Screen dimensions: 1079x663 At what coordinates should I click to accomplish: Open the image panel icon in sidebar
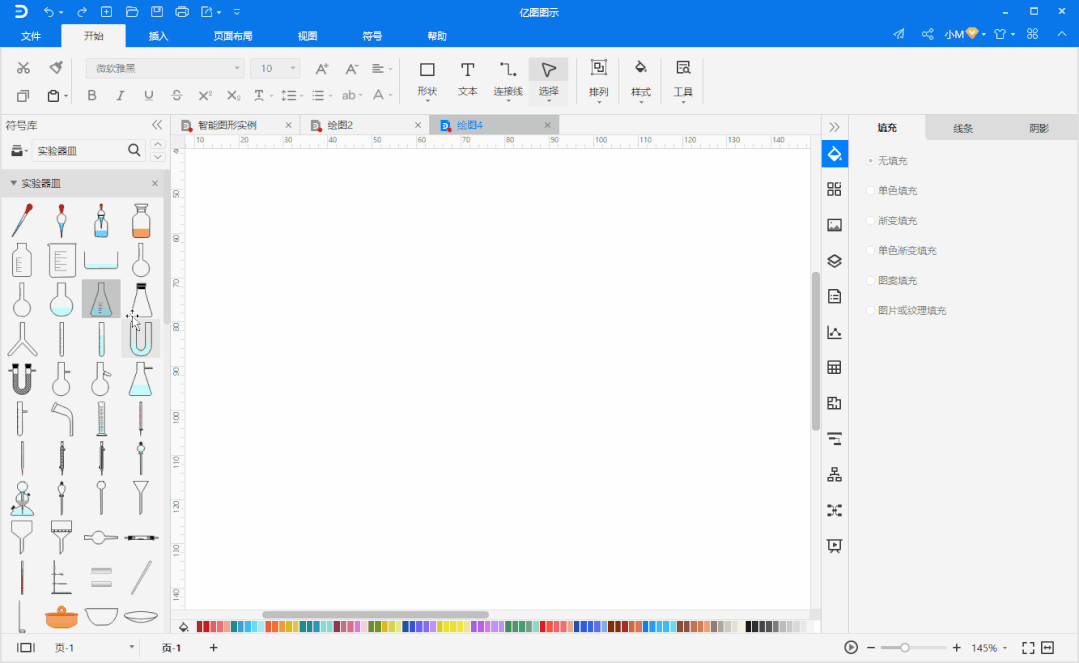[x=834, y=225]
